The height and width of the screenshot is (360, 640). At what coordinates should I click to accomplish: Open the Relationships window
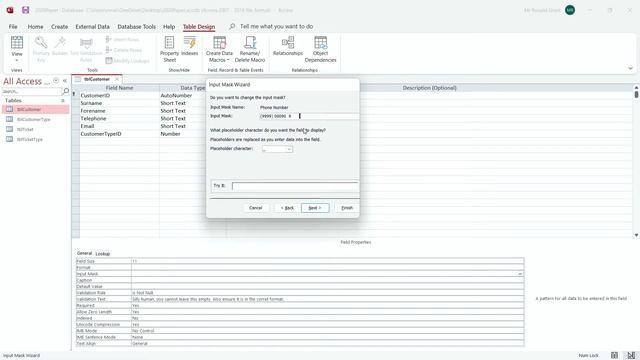288,46
